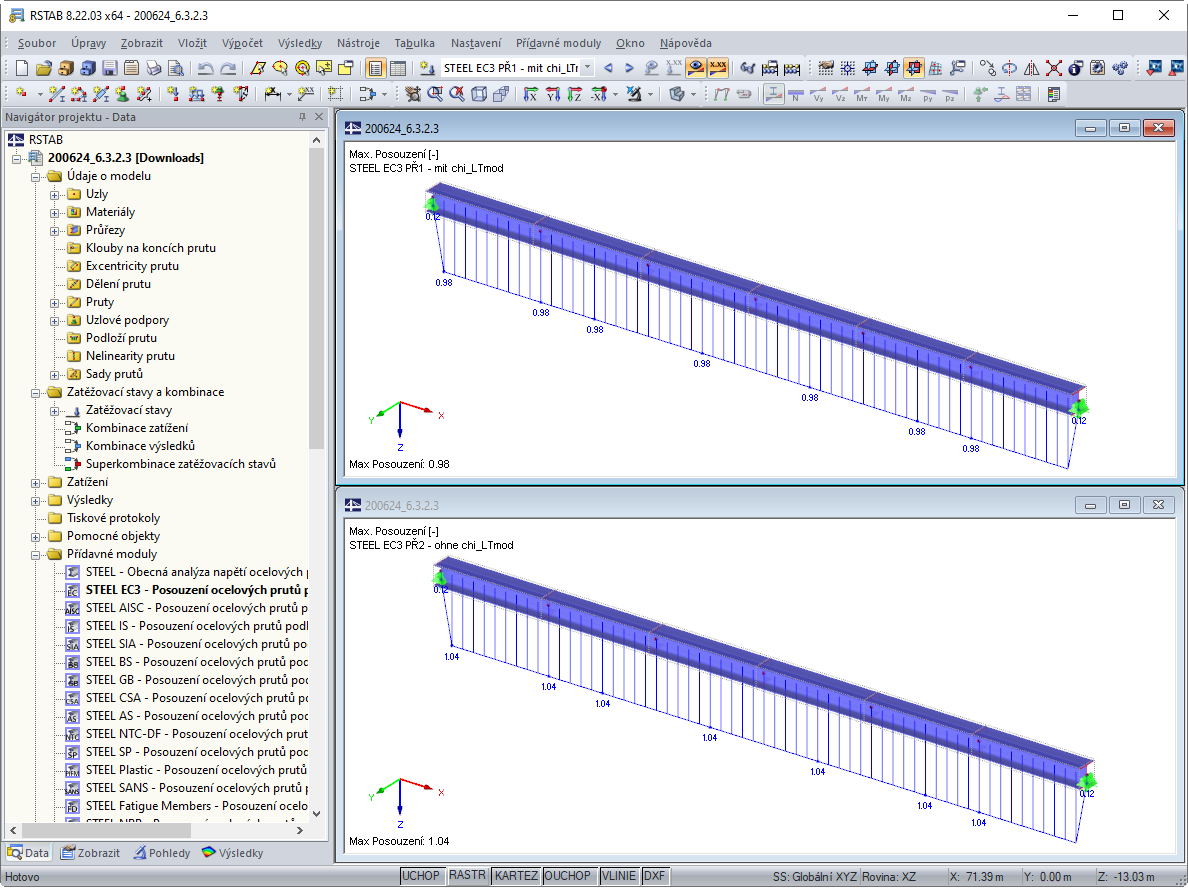Toggle the highlighted view-mode button in the top toolbar

coord(914,68)
